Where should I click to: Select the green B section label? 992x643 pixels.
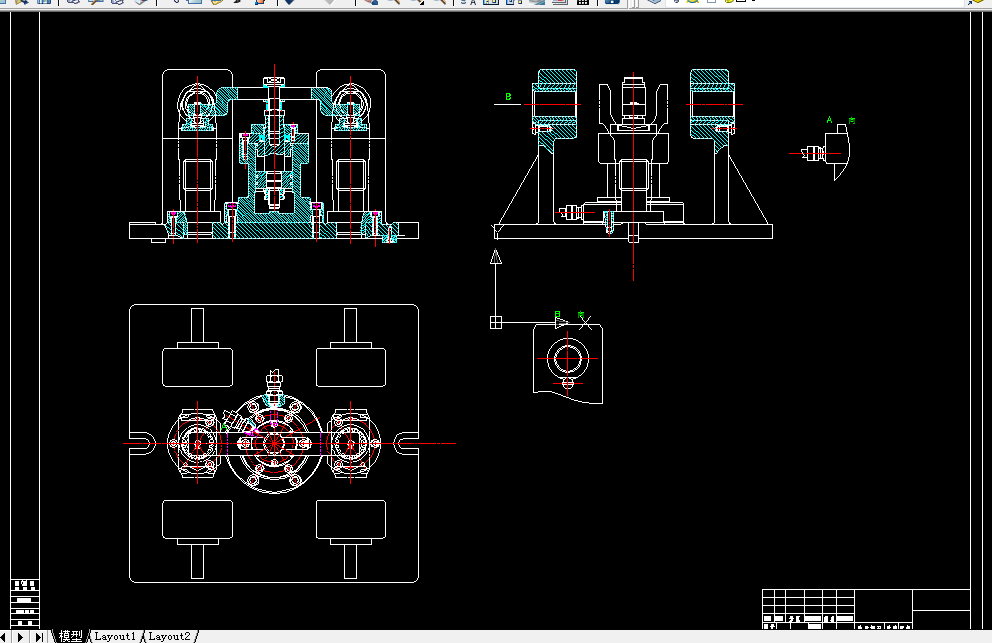tap(508, 97)
